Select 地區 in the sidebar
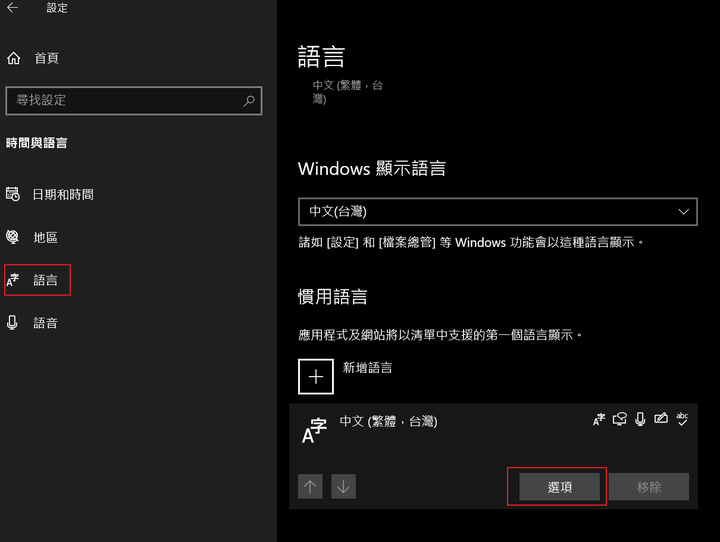Image resolution: width=720 pixels, height=542 pixels. click(45, 237)
